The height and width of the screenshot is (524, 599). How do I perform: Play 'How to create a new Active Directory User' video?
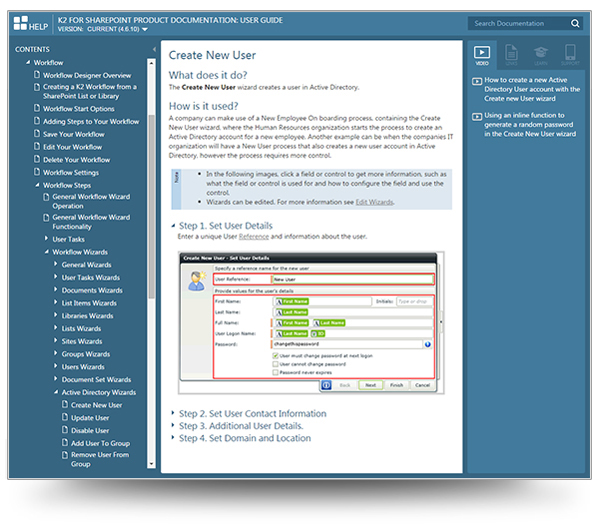click(x=532, y=89)
